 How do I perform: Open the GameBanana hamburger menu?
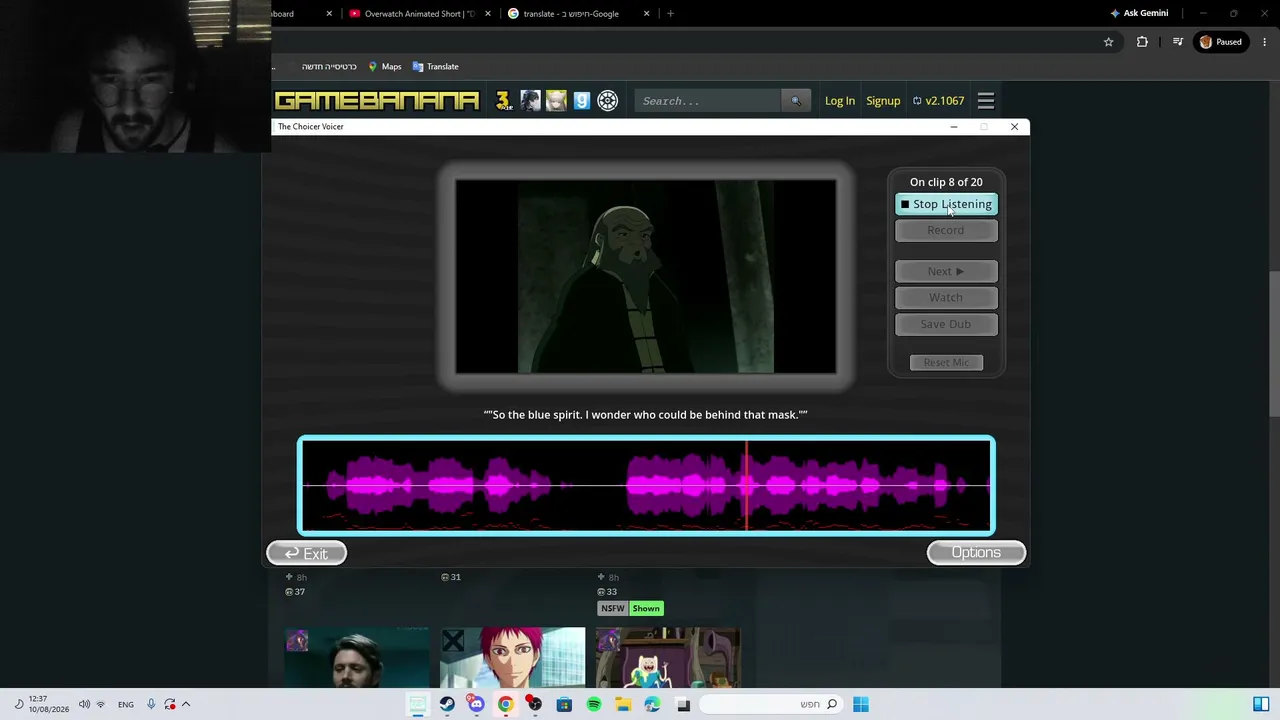click(986, 101)
